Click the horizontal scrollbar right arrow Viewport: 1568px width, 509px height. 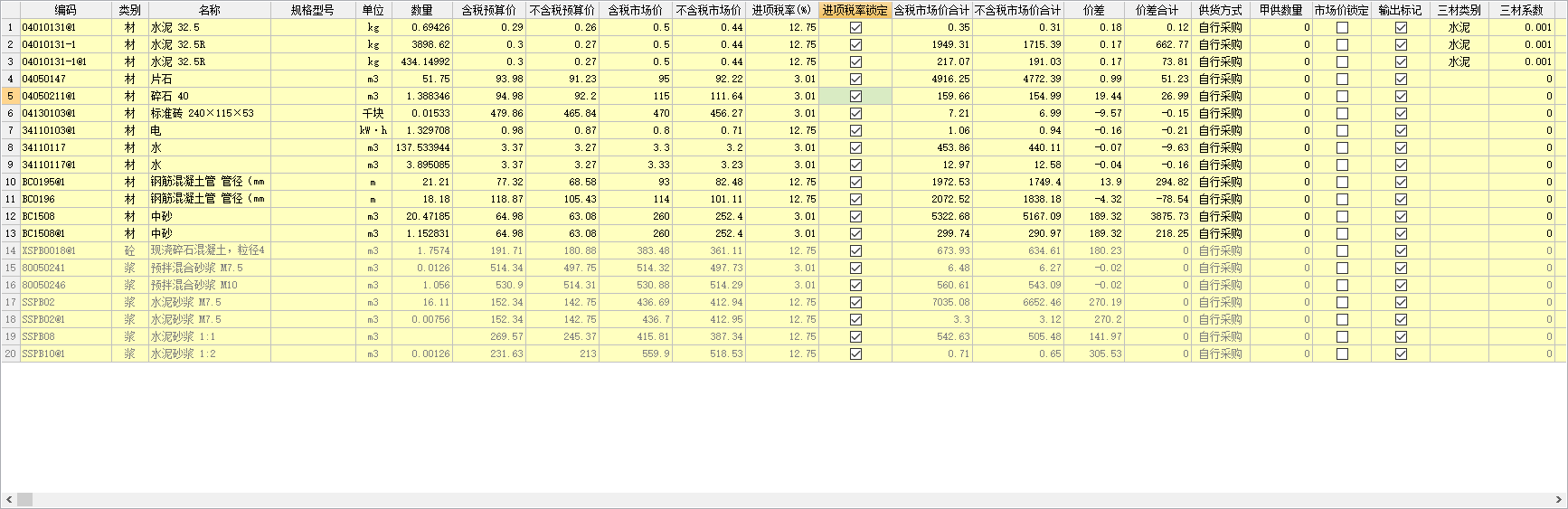click(1559, 500)
